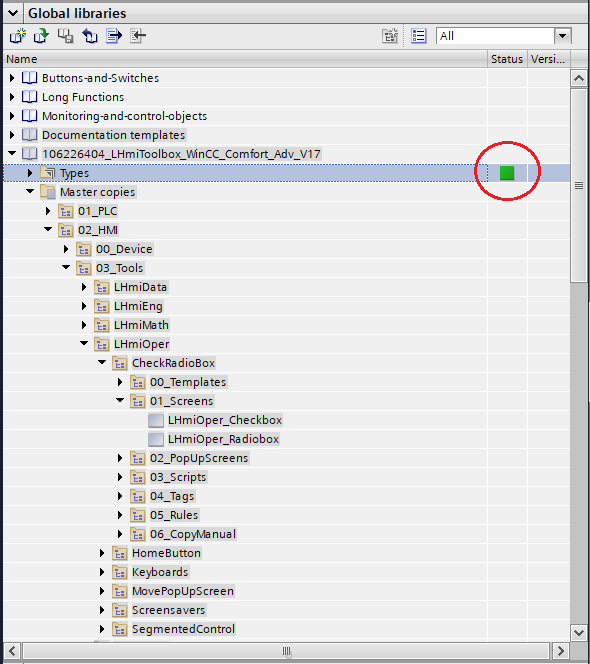Click the Status column header

(x=507, y=59)
